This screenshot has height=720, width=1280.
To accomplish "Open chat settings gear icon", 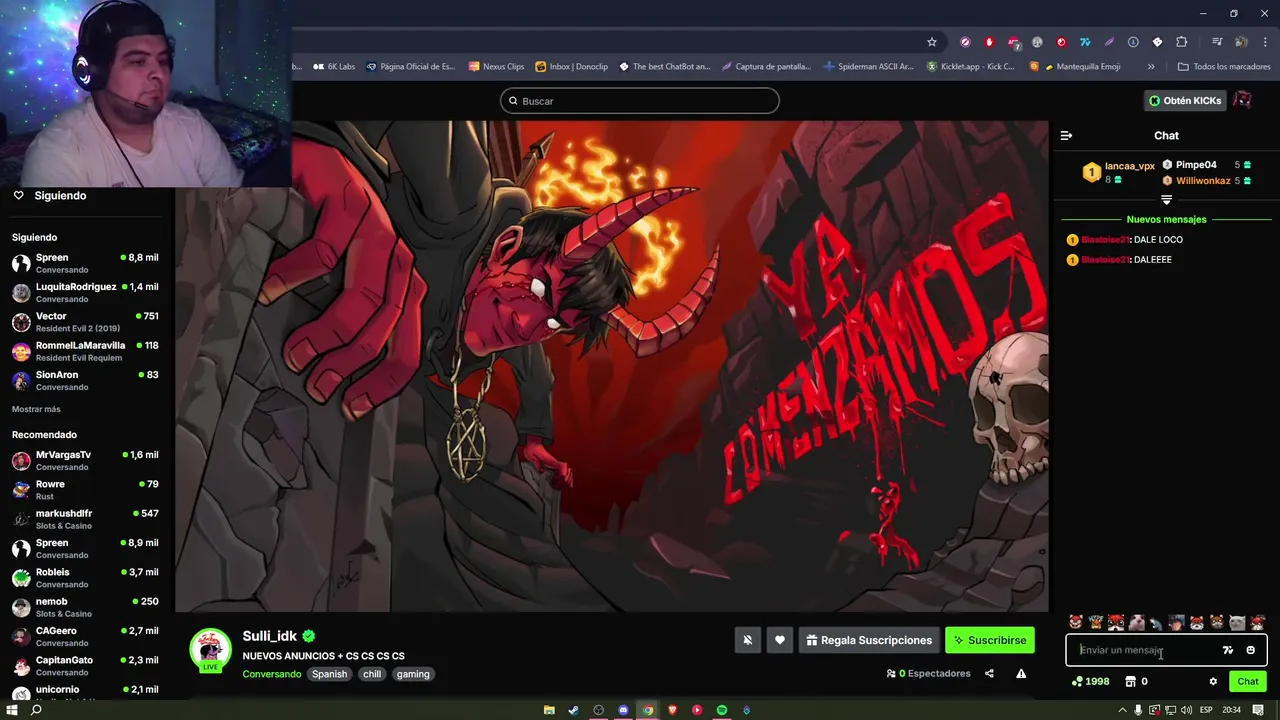I will pos(1213,682).
